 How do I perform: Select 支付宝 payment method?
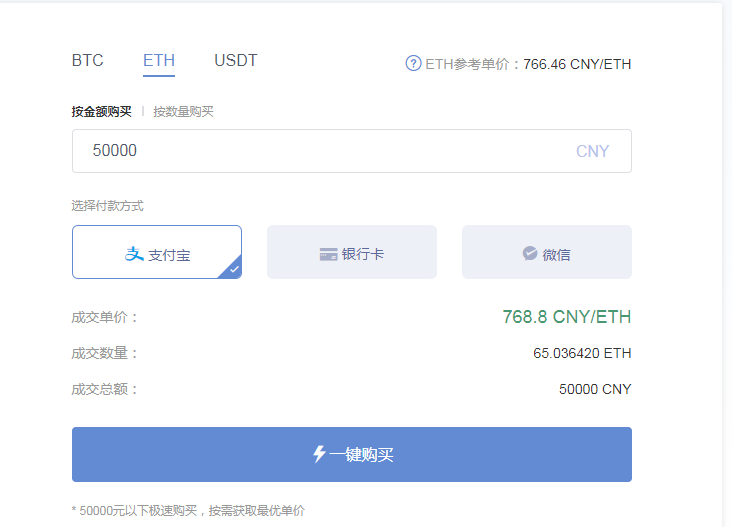pyautogui.click(x=157, y=252)
